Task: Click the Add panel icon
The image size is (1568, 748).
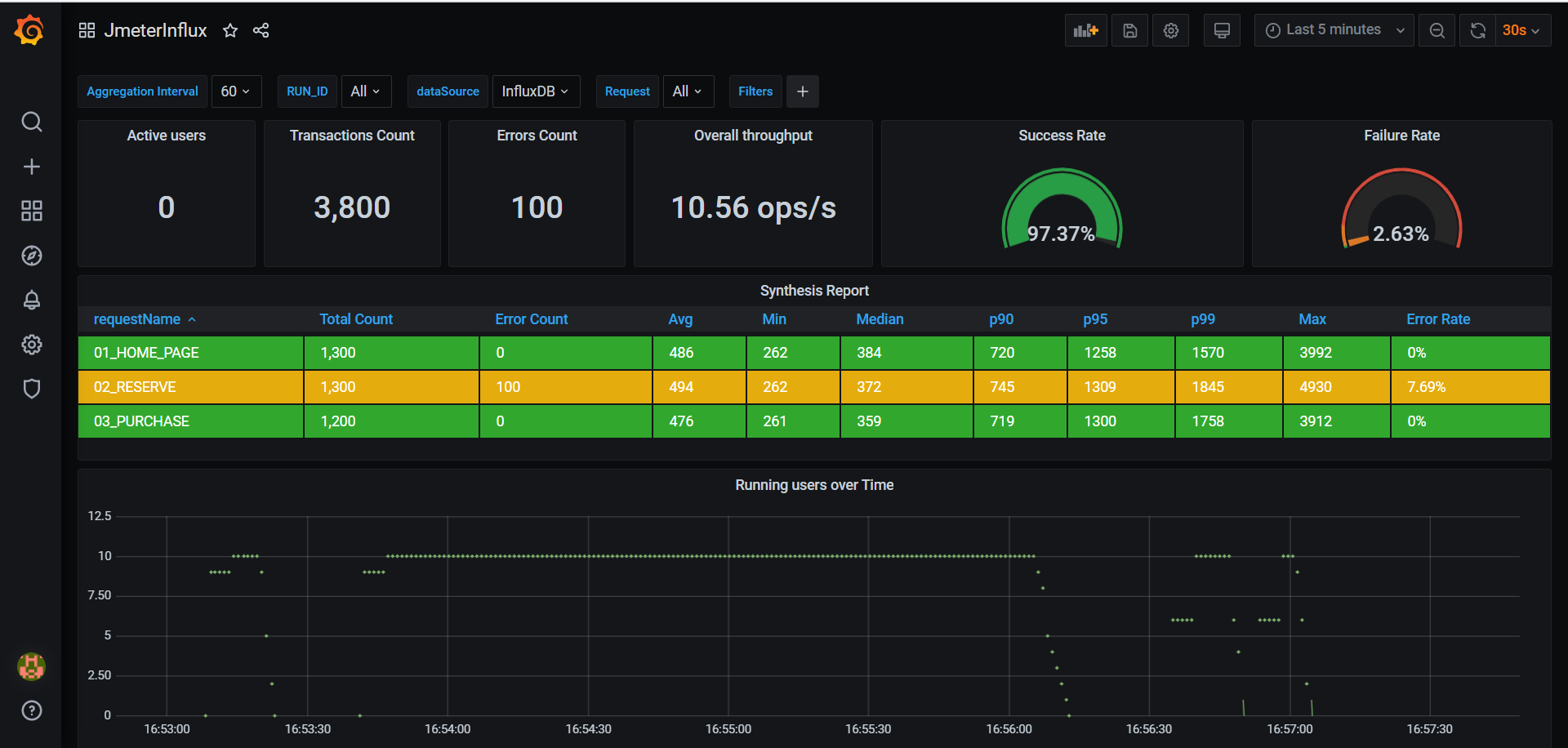Action: click(x=1085, y=30)
